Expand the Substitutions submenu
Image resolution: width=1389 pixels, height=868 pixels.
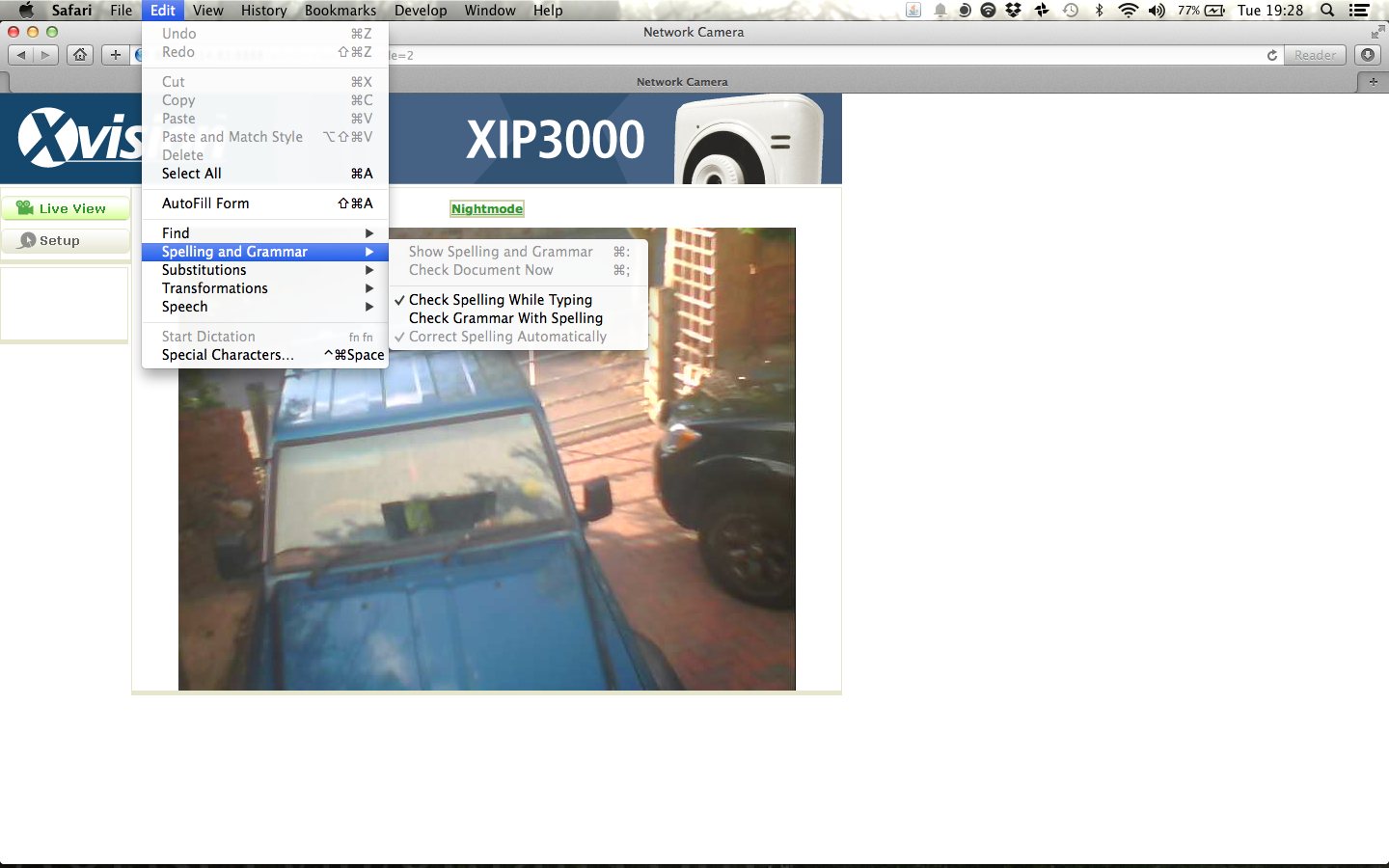(265, 270)
